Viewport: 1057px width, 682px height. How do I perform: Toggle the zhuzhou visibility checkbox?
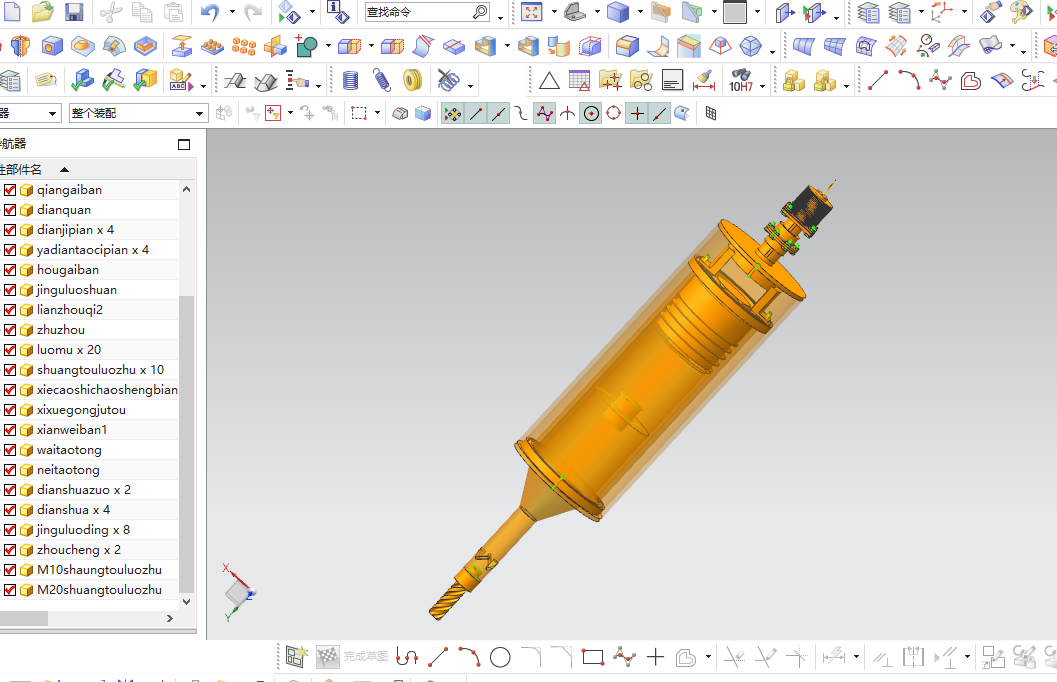pyautogui.click(x=10, y=330)
